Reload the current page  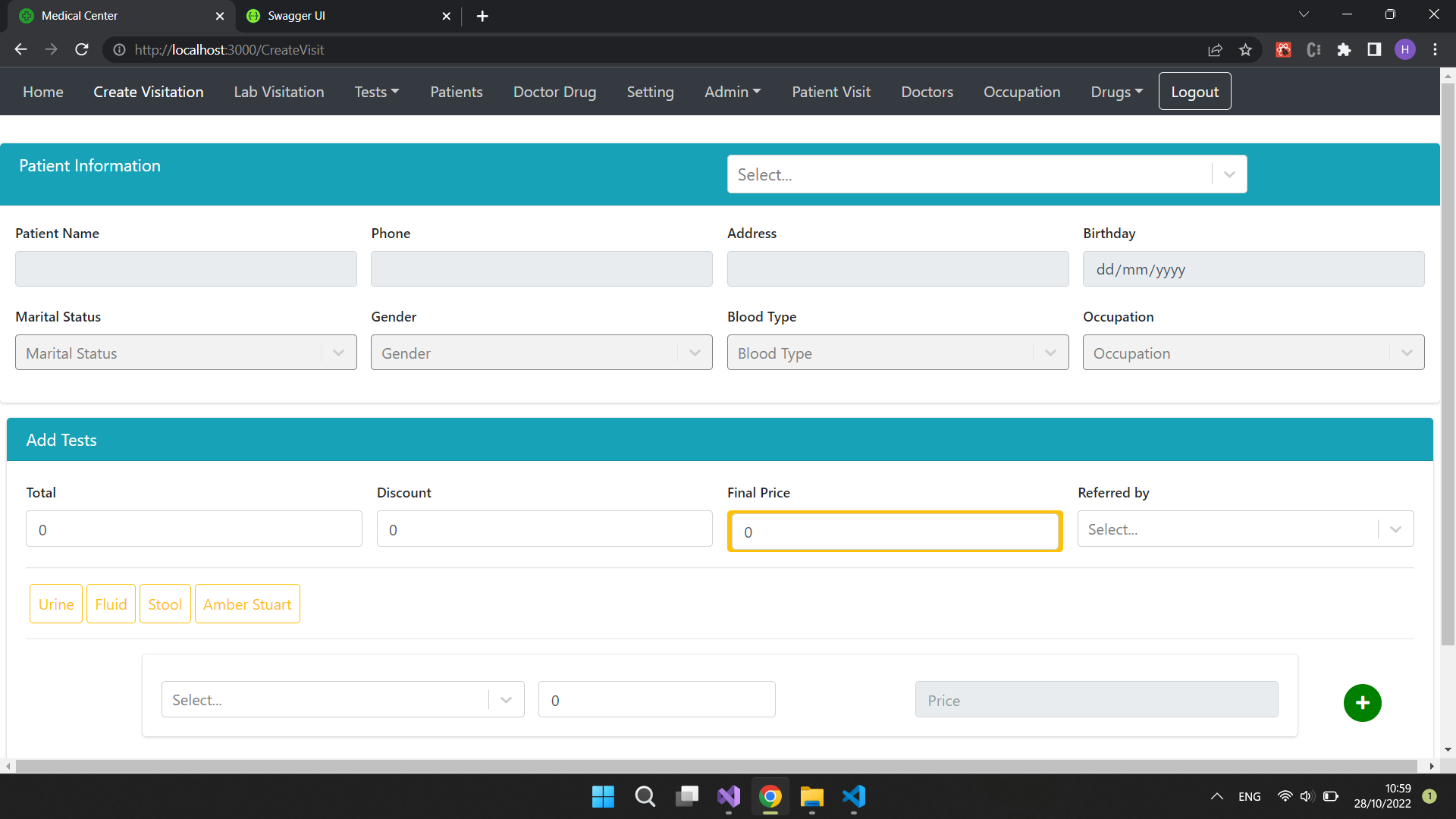point(82,49)
